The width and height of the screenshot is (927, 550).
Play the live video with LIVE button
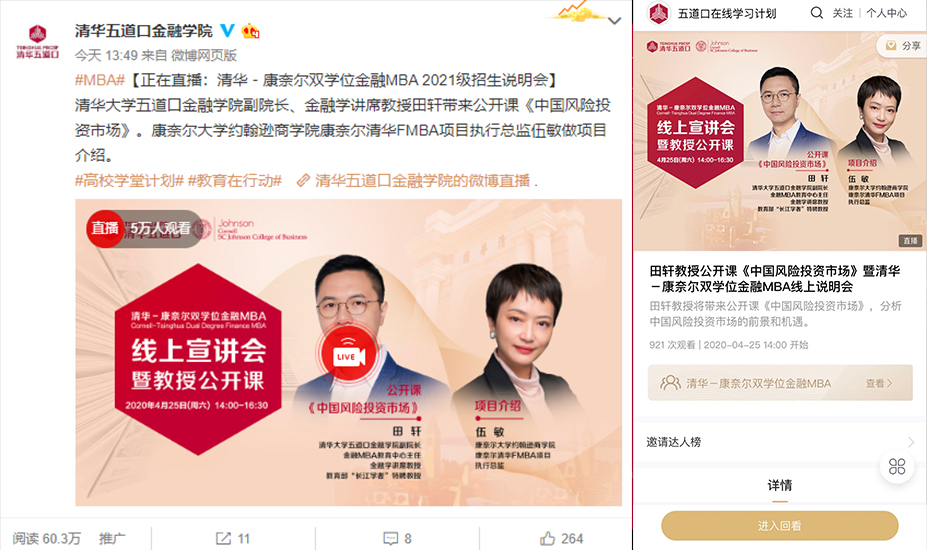(348, 354)
